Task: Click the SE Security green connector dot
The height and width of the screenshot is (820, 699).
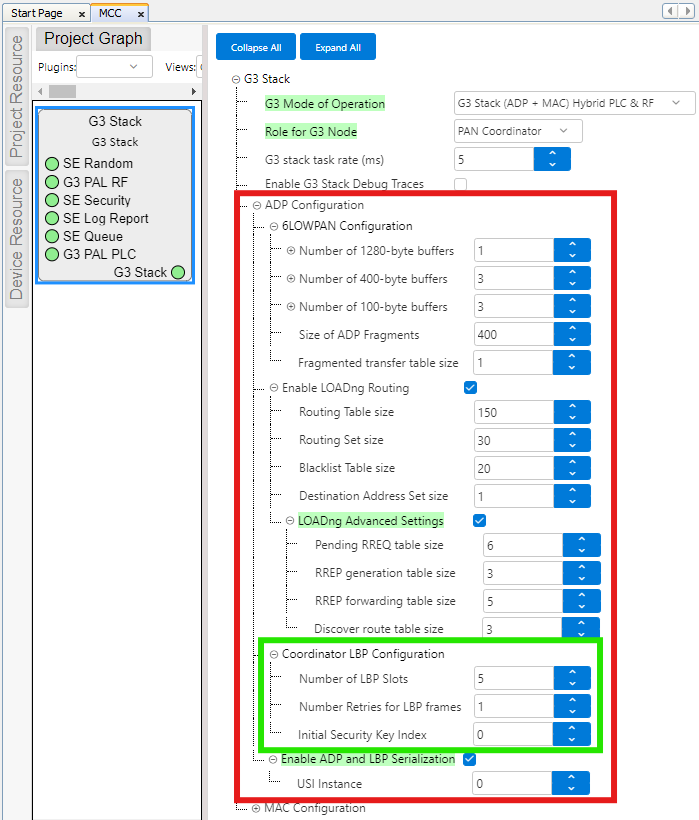Action: coord(52,200)
